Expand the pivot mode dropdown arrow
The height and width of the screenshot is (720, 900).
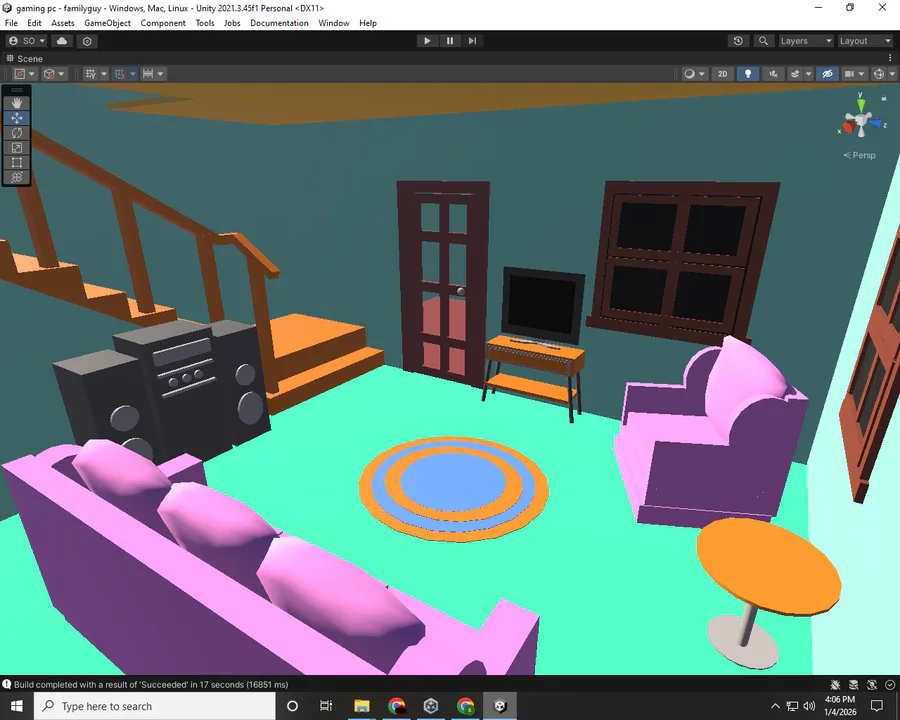(x=32, y=73)
